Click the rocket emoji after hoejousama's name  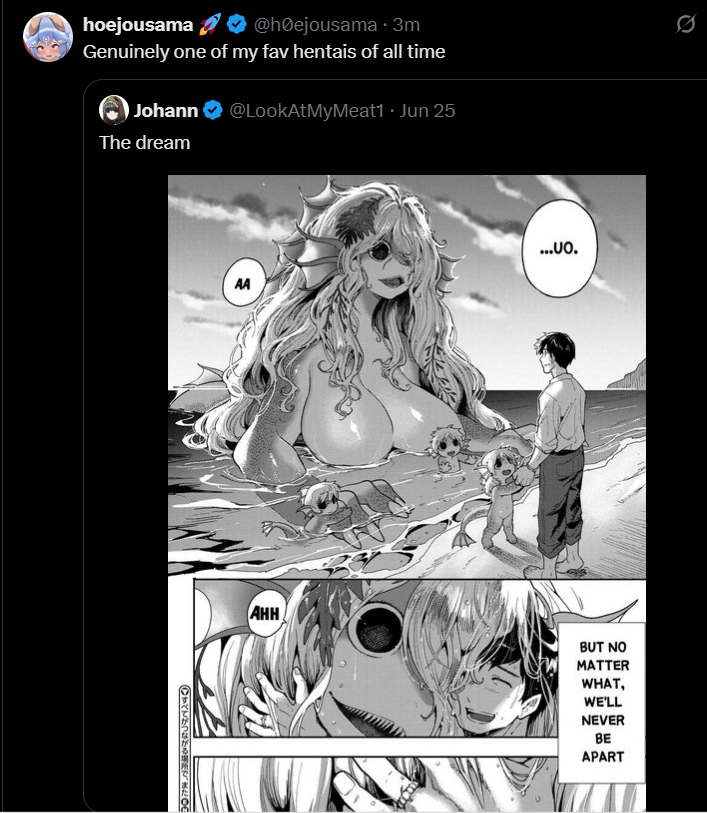210,24
